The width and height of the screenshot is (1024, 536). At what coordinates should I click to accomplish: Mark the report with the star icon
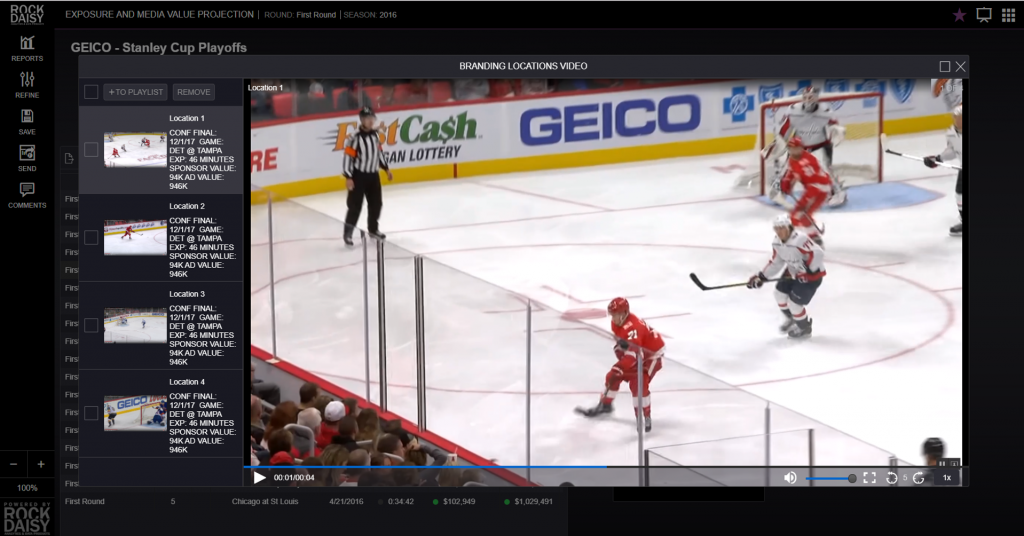coord(959,15)
